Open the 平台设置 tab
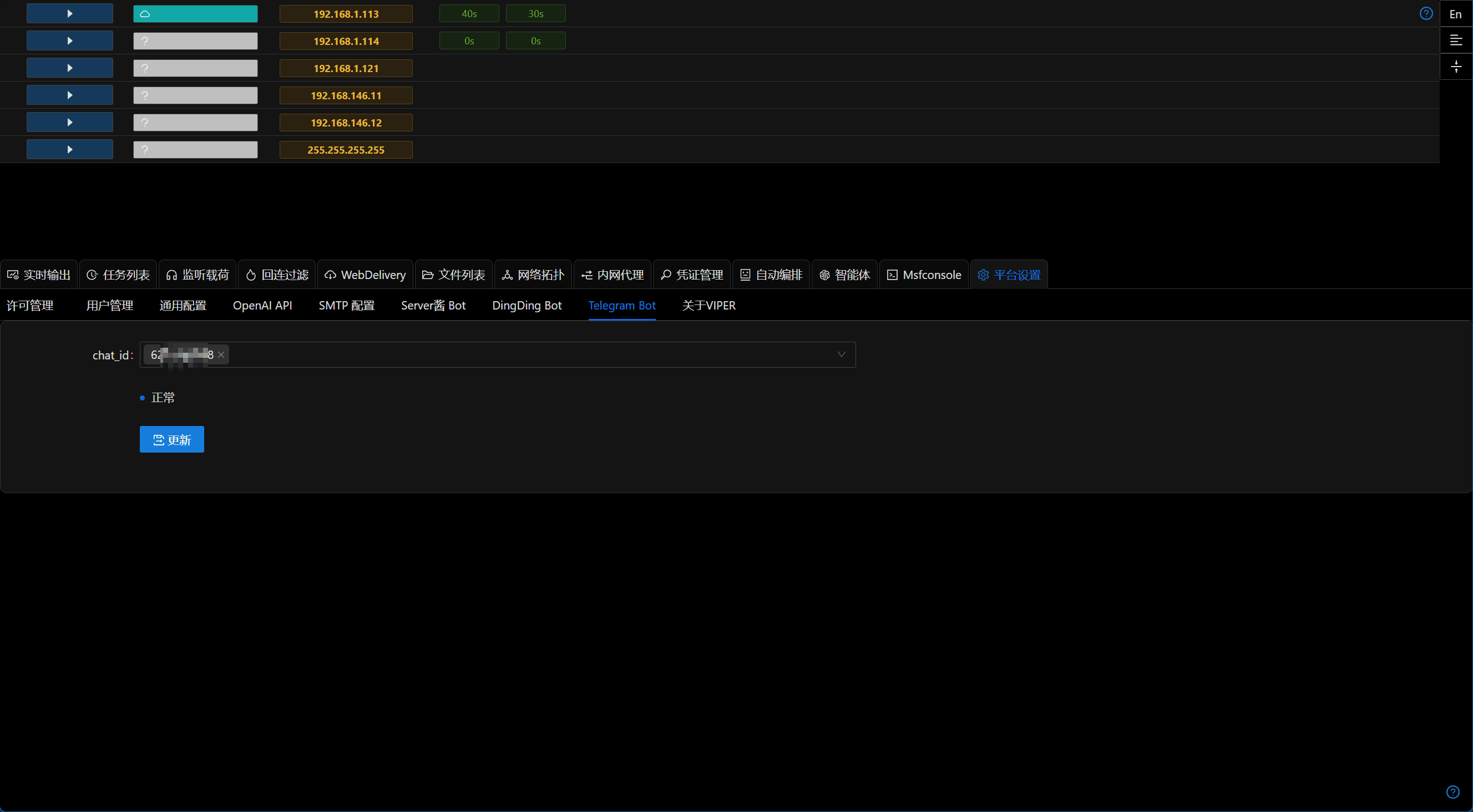This screenshot has height=812, width=1473. coord(1010,275)
